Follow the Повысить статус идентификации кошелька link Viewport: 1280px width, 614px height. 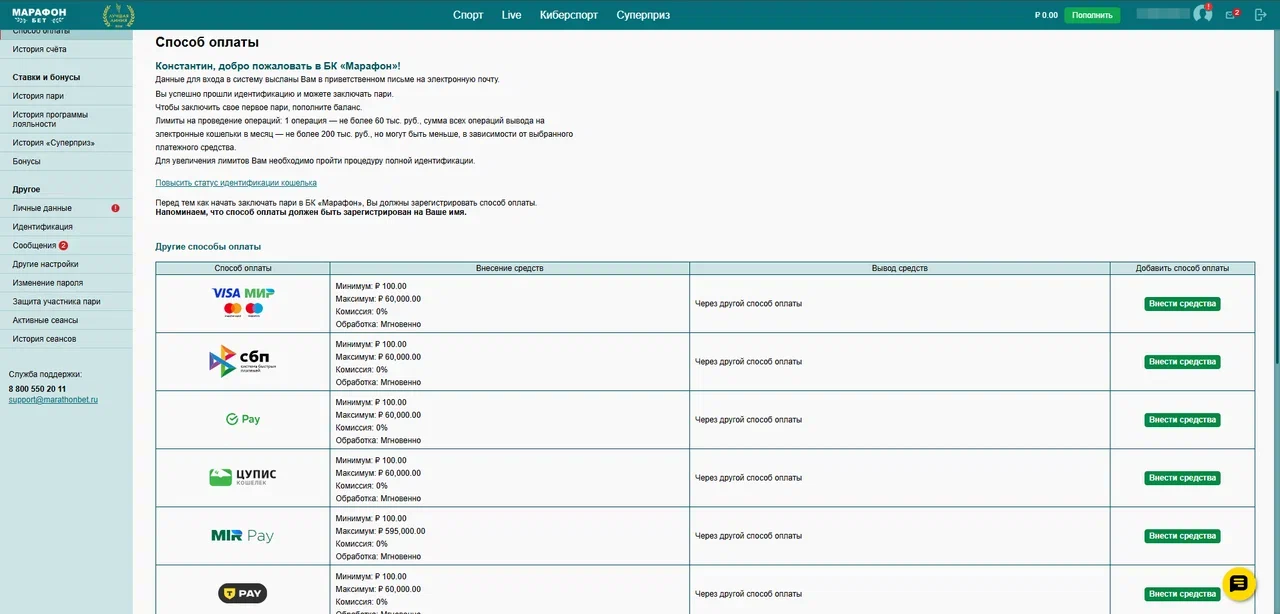pyautogui.click(x=236, y=183)
